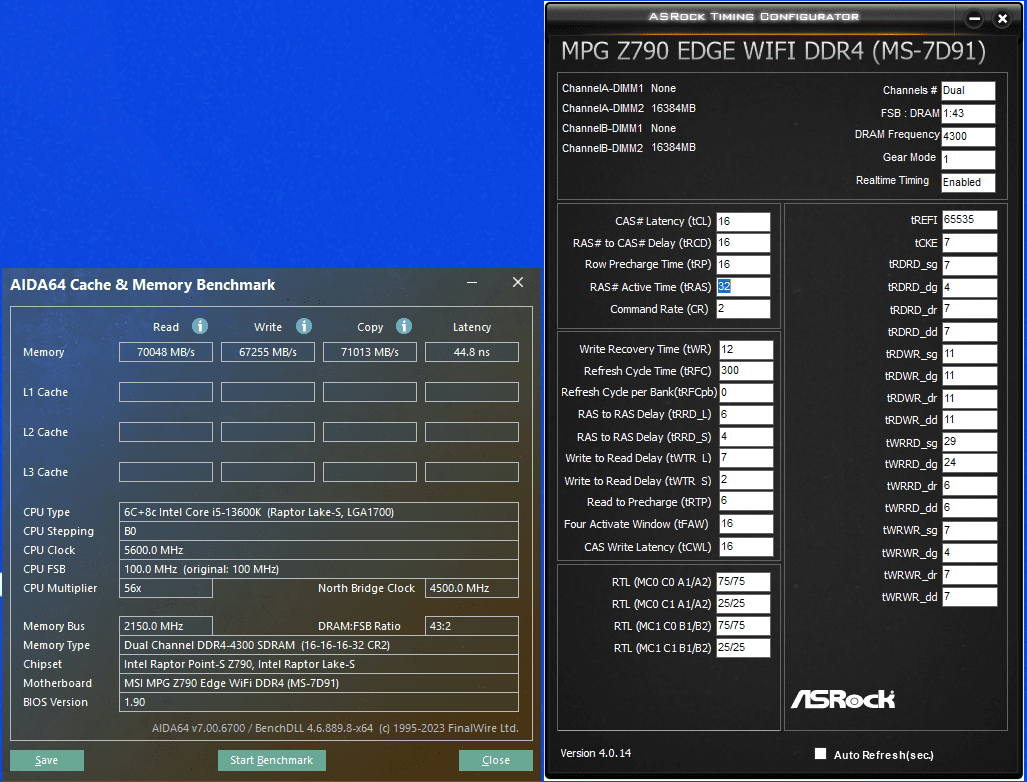This screenshot has width=1027, height=782.
Task: Click the RTL (MC0 C0 A1/A2) field
Action: 743,582
